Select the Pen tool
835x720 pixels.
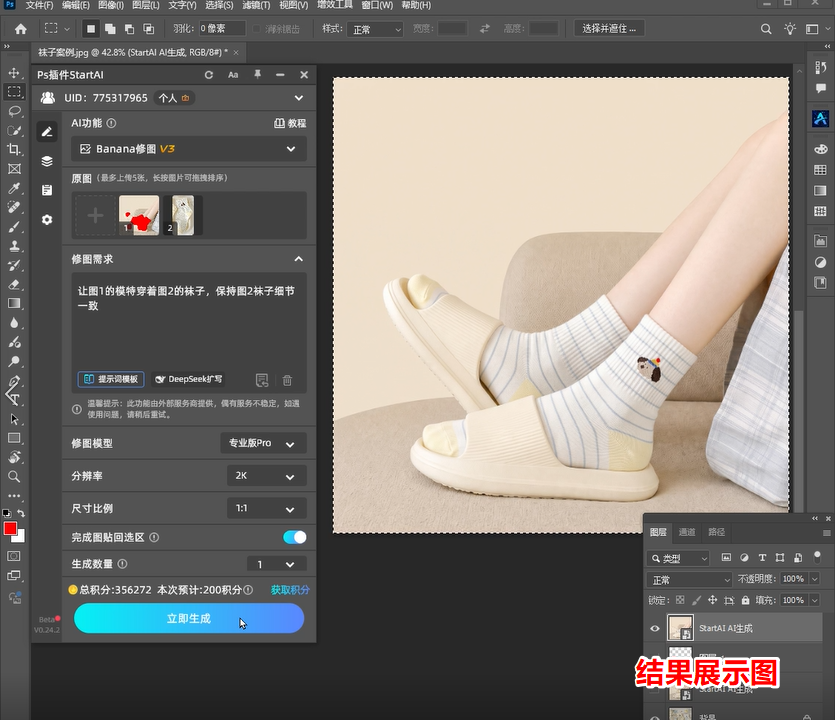click(14, 381)
